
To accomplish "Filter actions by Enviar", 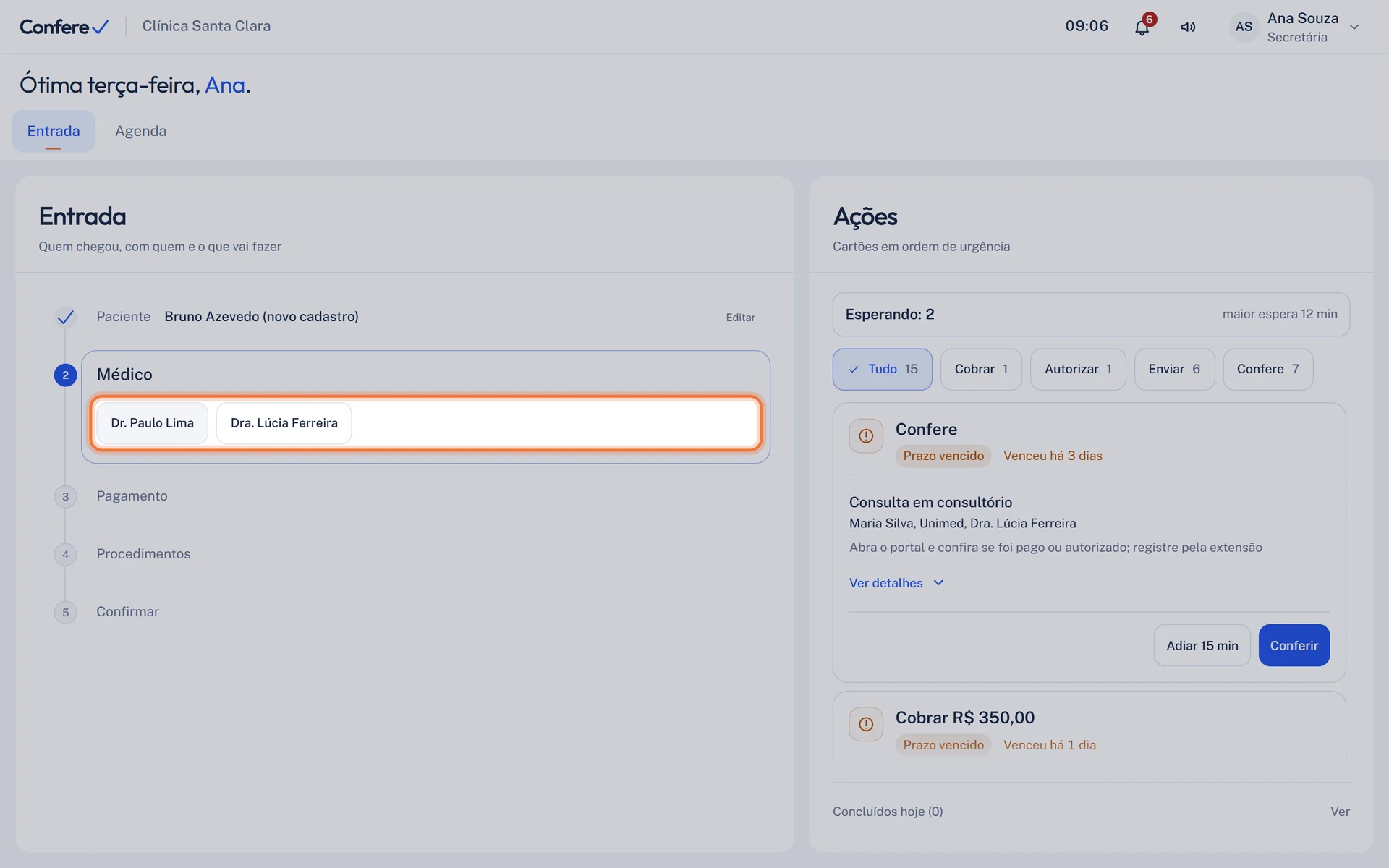I will coord(1174,369).
